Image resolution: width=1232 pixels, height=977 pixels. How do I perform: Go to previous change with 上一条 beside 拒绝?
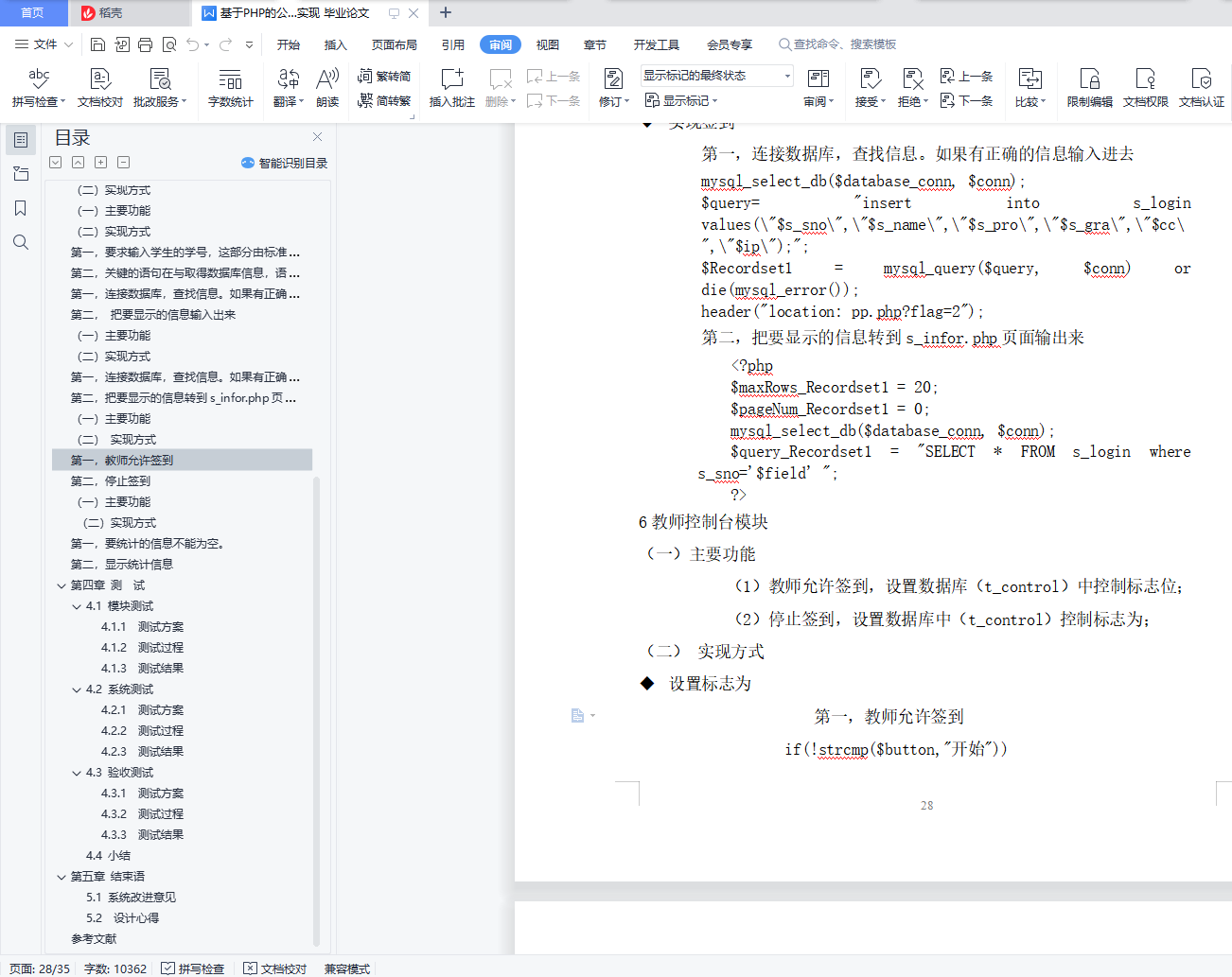pyautogui.click(x=967, y=77)
